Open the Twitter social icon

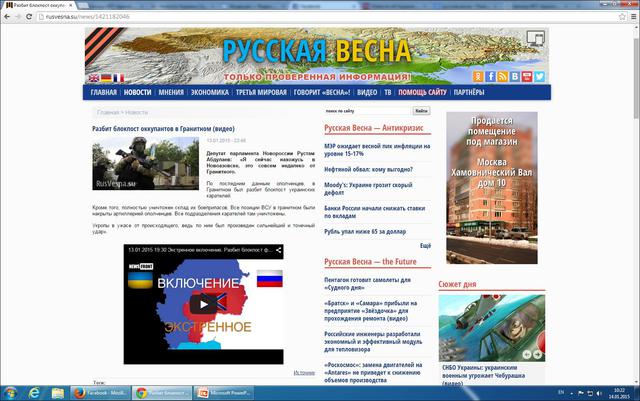pyautogui.click(x=539, y=76)
